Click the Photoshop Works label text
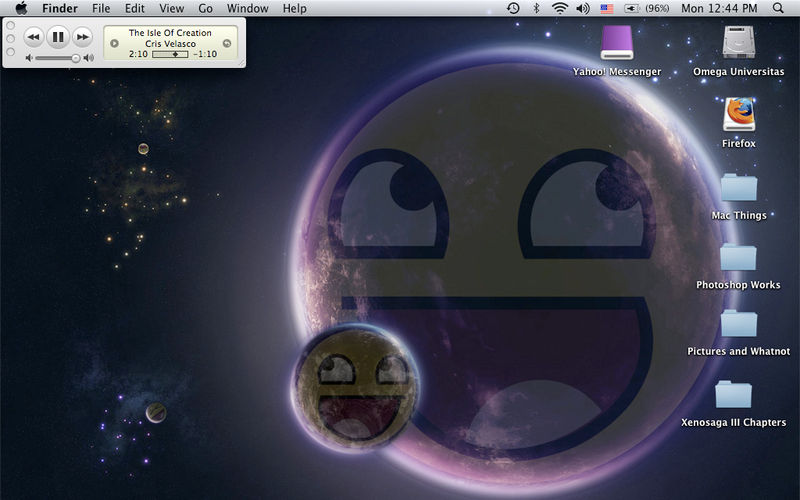Screen dimensions: 800x500 tap(738, 285)
